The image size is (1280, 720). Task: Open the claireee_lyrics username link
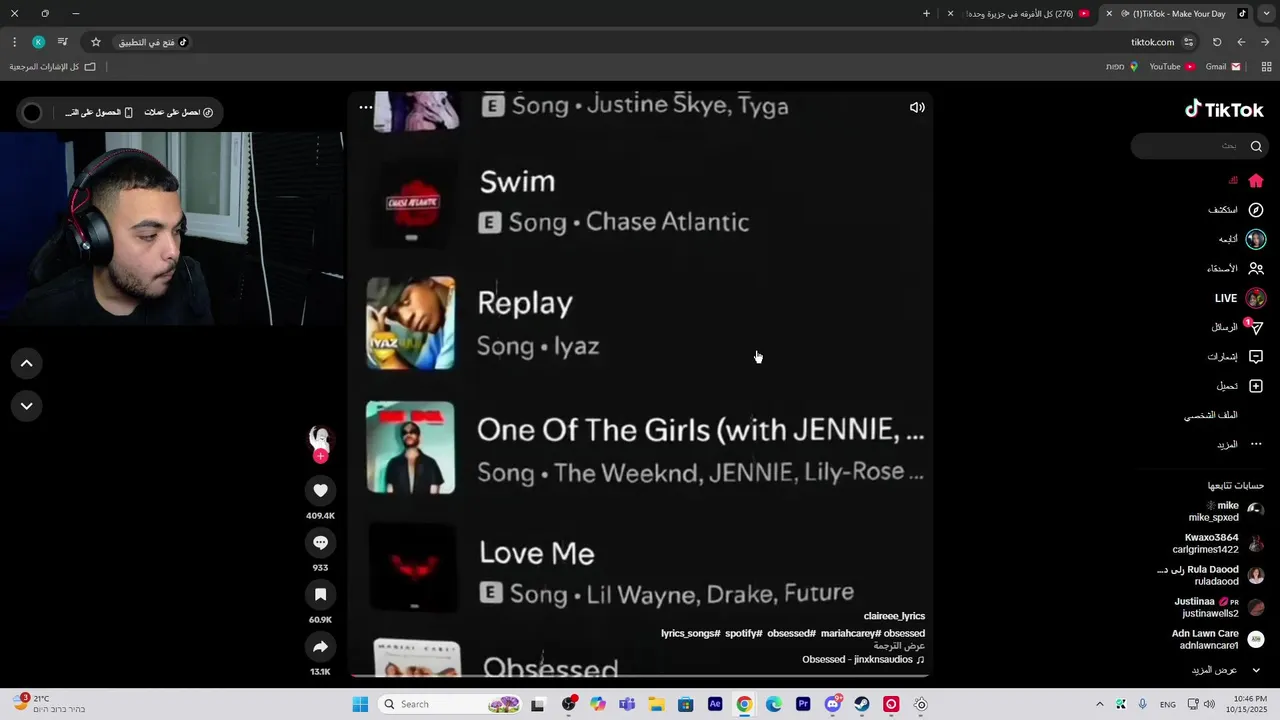894,616
